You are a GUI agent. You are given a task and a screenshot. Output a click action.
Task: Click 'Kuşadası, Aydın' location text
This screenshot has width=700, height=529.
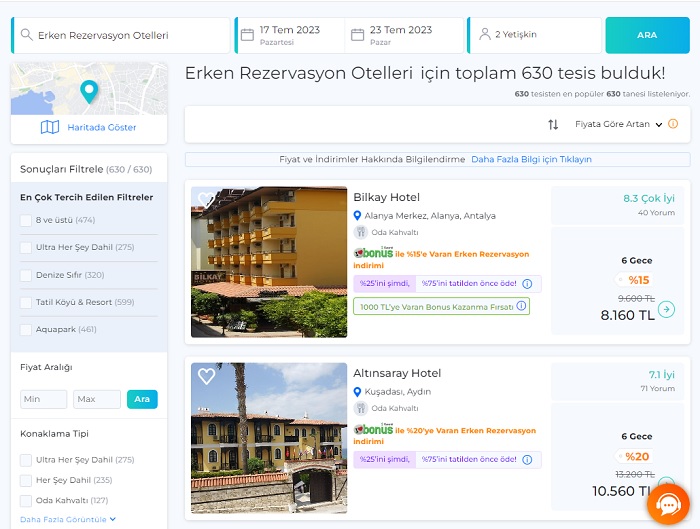398,392
